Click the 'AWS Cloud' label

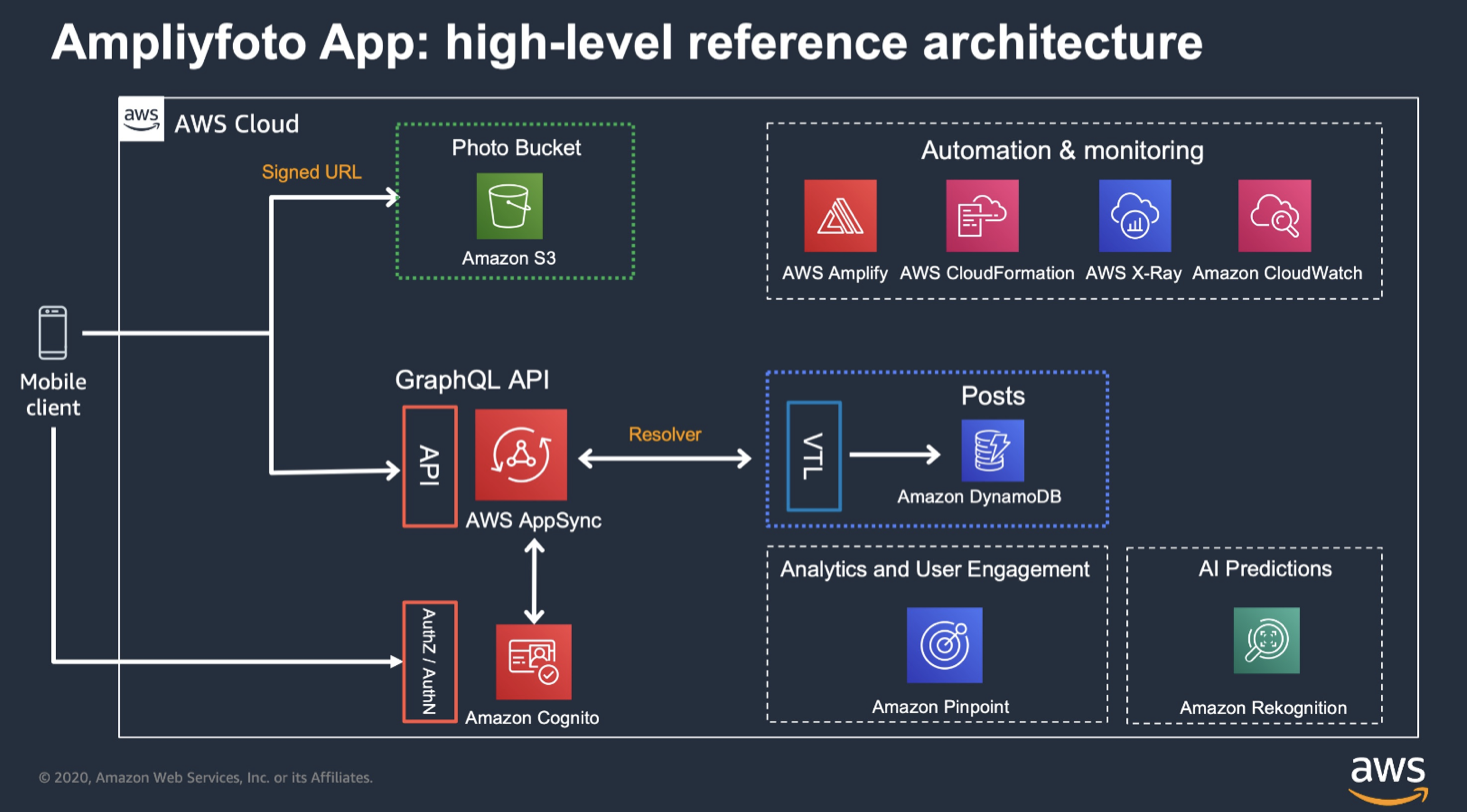pos(237,124)
